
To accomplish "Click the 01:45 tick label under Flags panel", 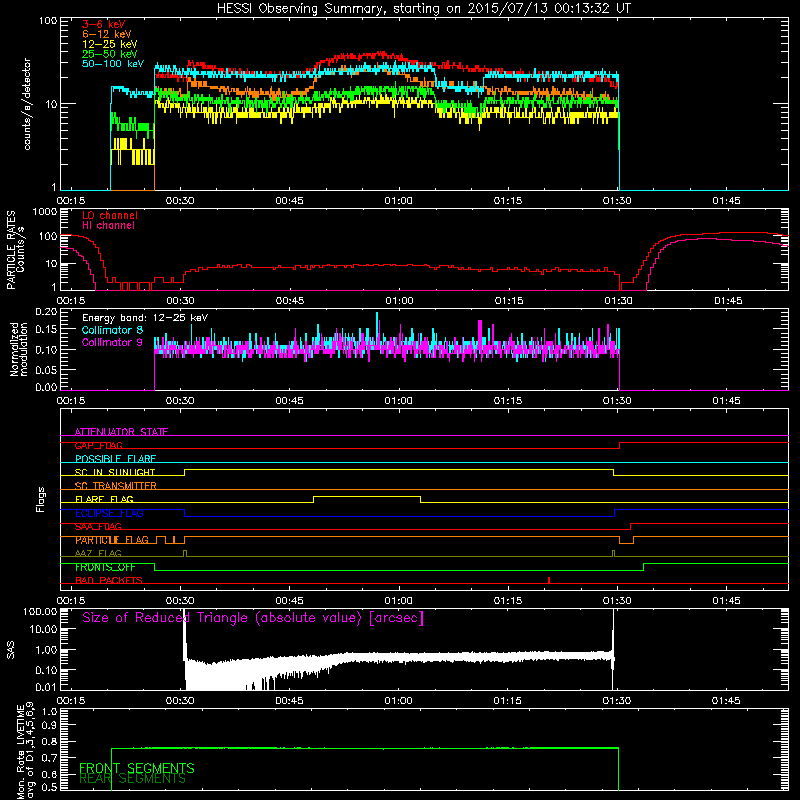I will click(x=726, y=601).
